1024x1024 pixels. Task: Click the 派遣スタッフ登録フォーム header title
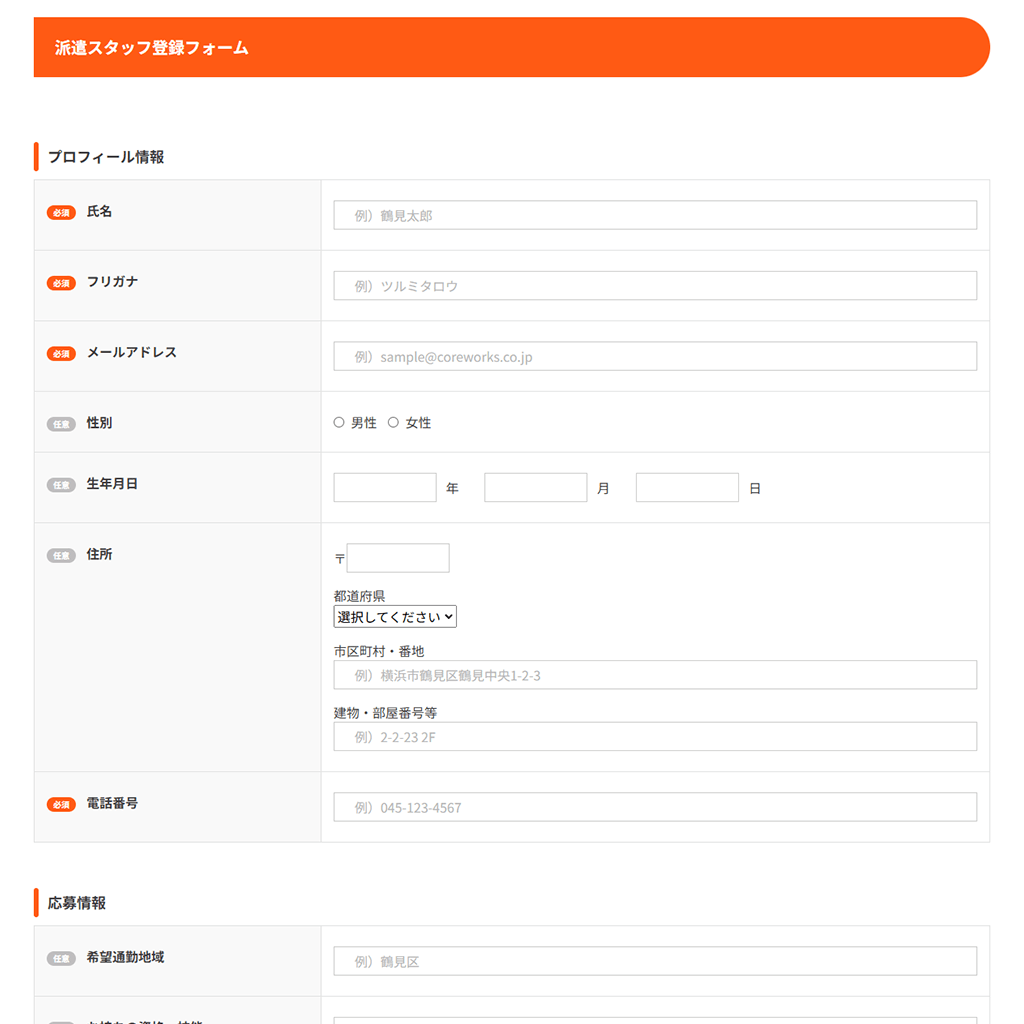(x=152, y=48)
